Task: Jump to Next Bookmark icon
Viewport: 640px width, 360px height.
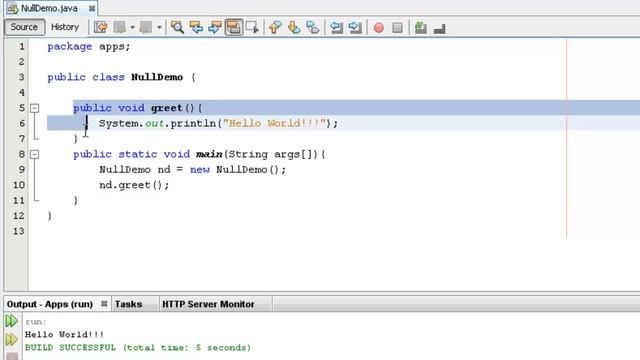Action: [x=294, y=27]
